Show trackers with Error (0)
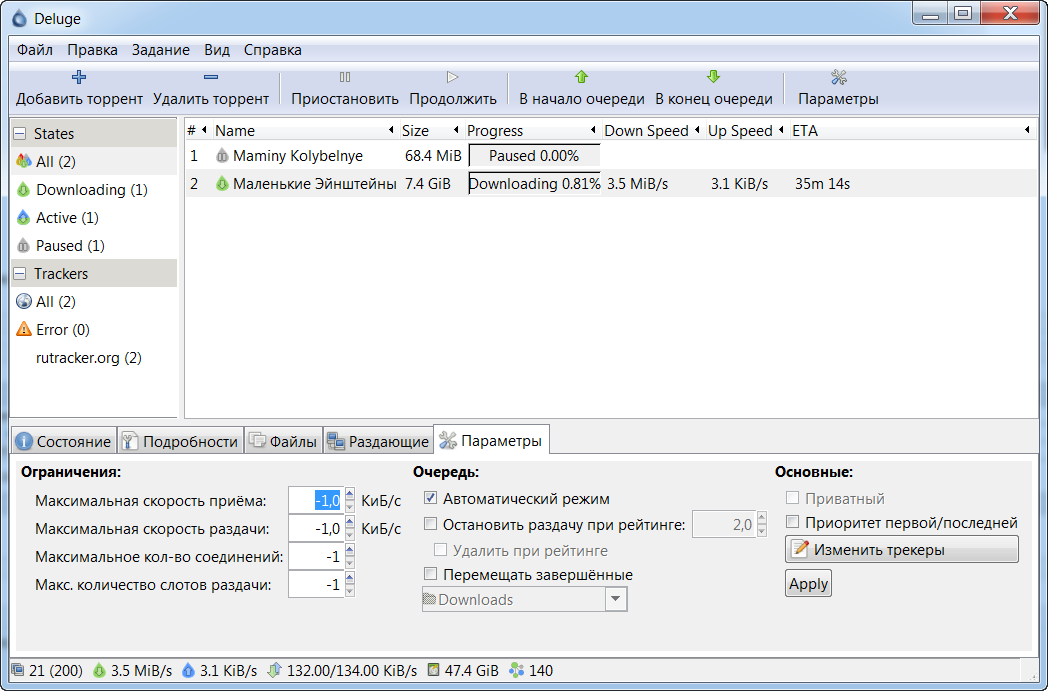 [x=94, y=329]
